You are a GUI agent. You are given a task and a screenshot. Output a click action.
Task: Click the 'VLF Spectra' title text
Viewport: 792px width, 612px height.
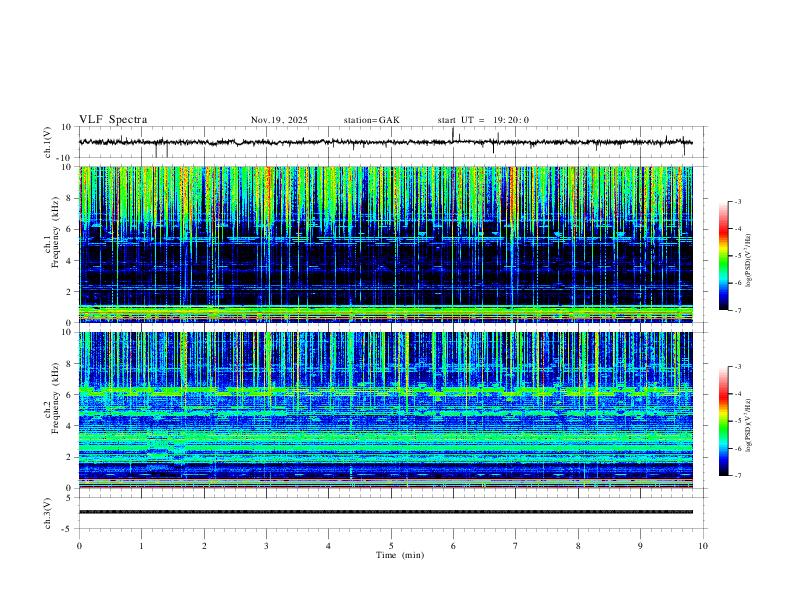113,120
